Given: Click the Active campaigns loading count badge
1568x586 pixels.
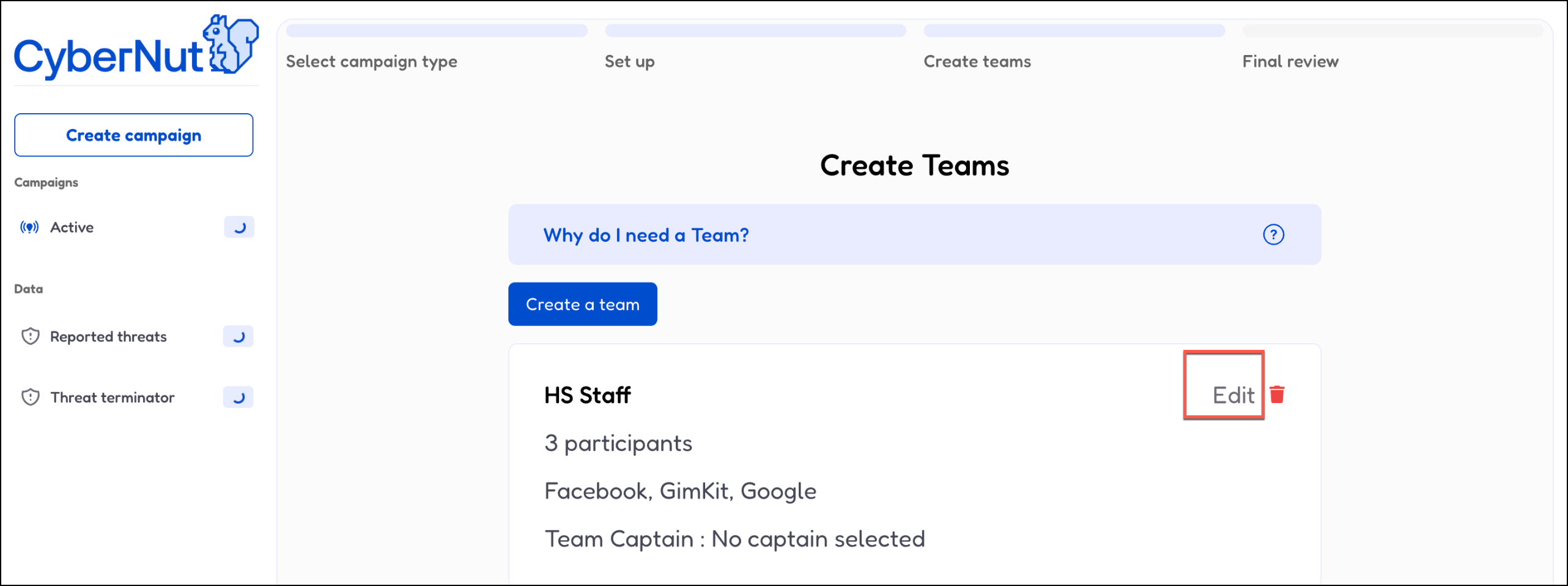Looking at the screenshot, I should pyautogui.click(x=239, y=228).
